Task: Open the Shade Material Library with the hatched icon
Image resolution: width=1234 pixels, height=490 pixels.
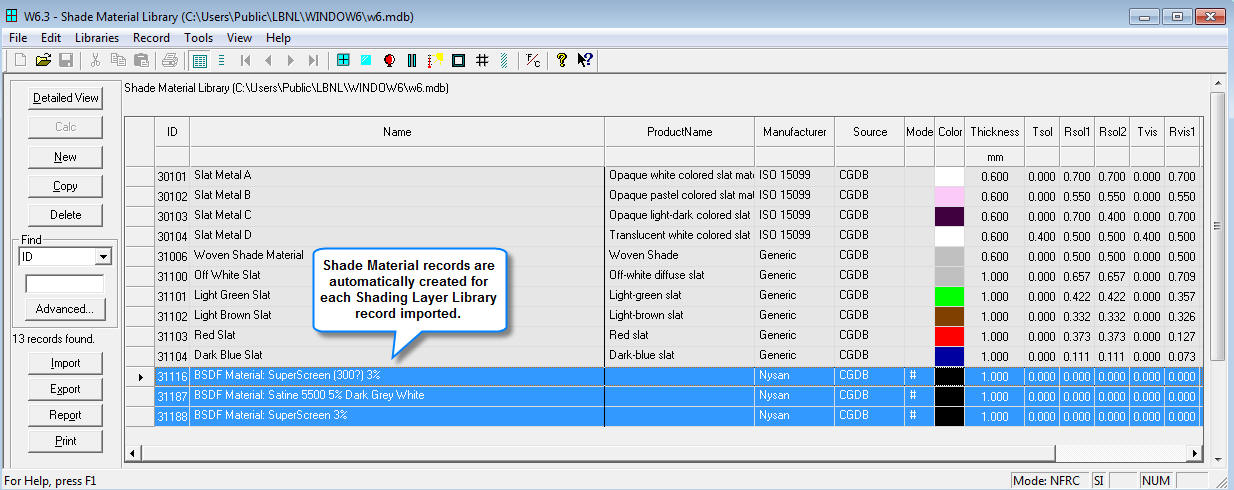Action: point(504,60)
